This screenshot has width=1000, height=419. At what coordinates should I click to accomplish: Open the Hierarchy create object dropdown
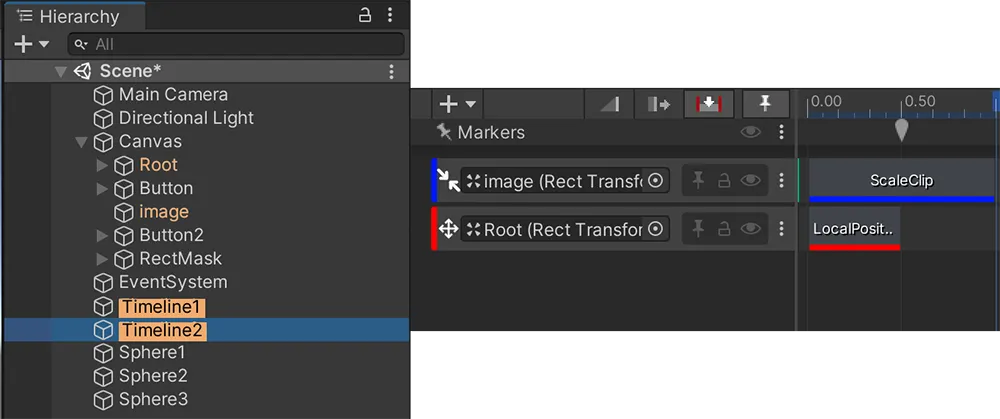(32, 44)
